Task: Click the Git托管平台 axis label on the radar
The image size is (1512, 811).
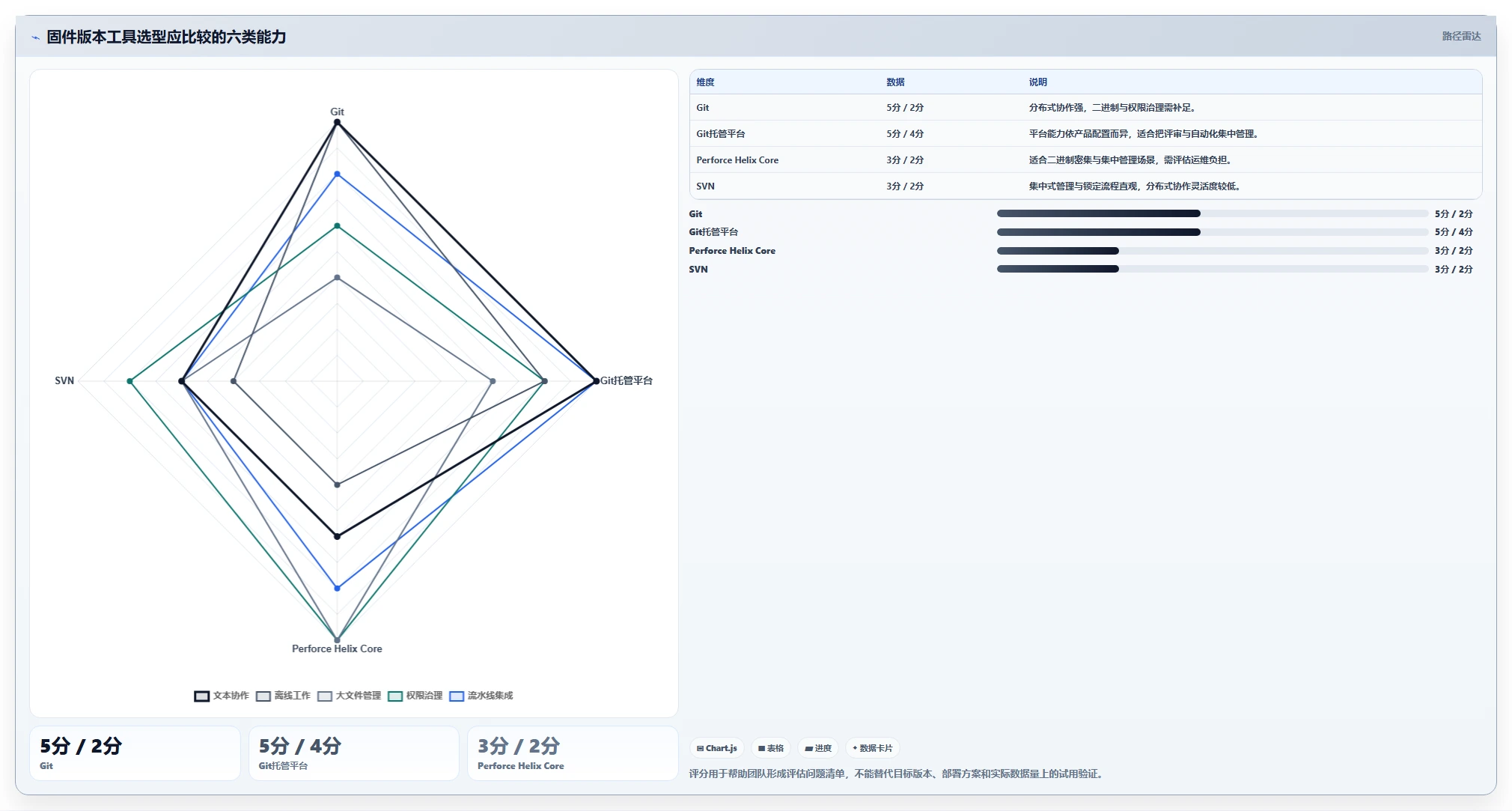Action: coord(627,380)
